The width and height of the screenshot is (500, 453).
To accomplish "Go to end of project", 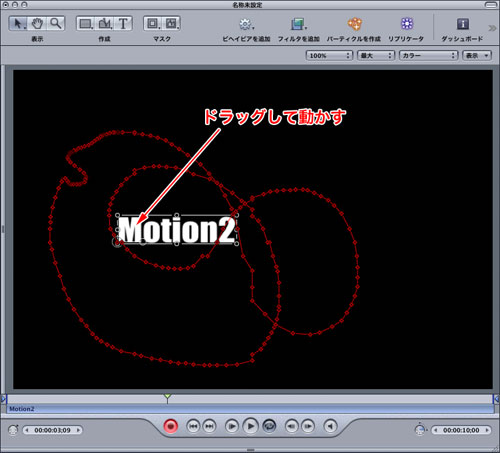I will pyautogui.click(x=209, y=426).
